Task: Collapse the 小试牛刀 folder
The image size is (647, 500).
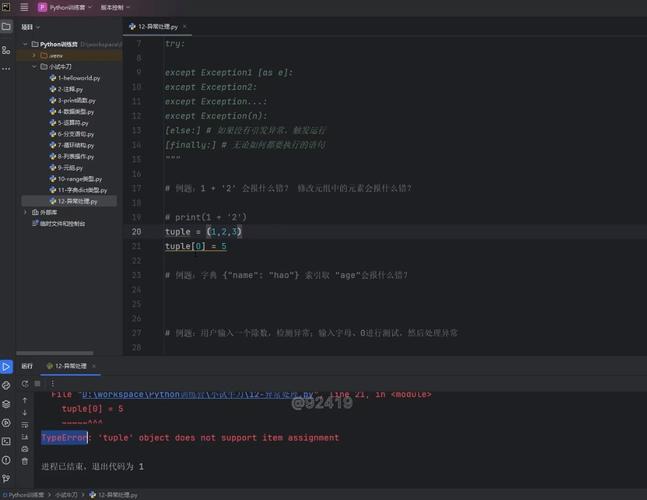Action: 34,66
